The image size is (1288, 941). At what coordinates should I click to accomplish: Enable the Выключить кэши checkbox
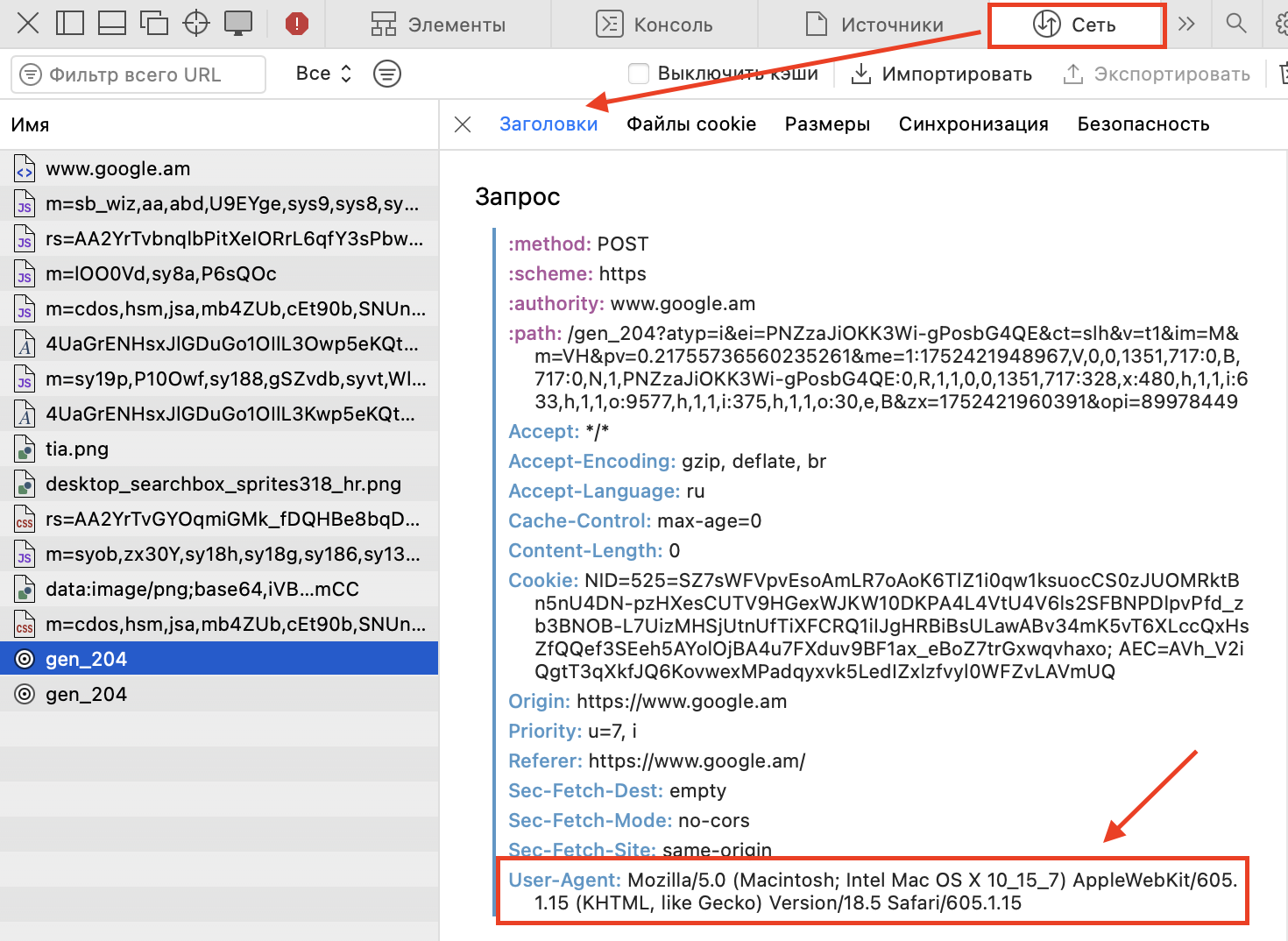point(639,74)
